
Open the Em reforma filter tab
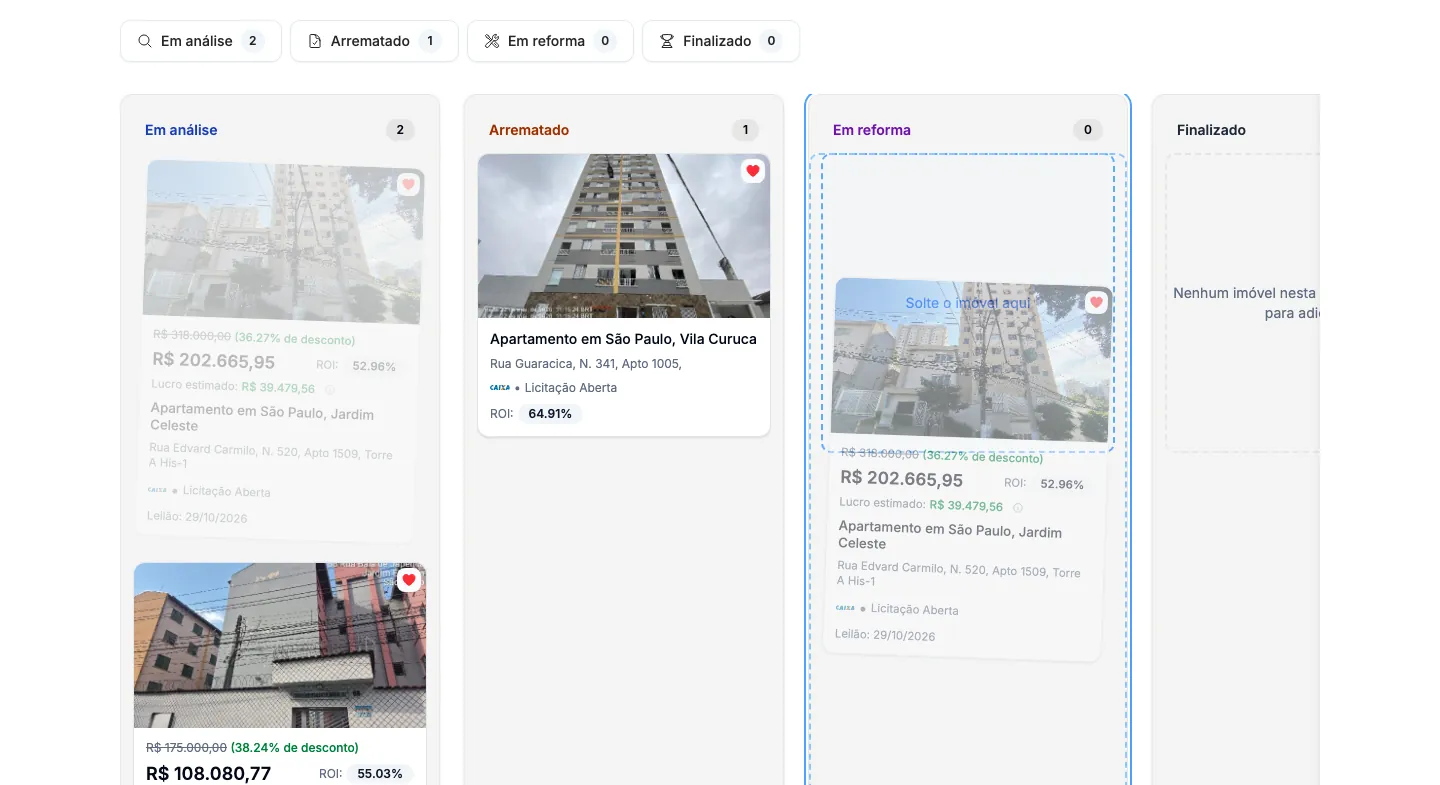point(550,41)
